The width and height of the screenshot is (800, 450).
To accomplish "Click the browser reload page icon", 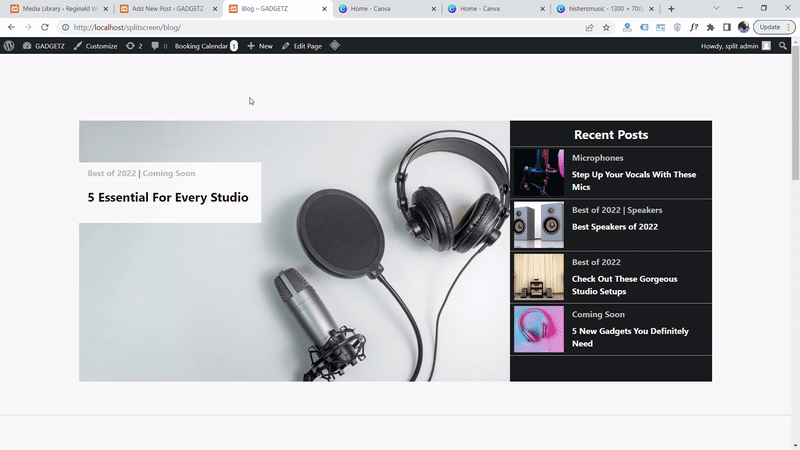I will pos(45,27).
